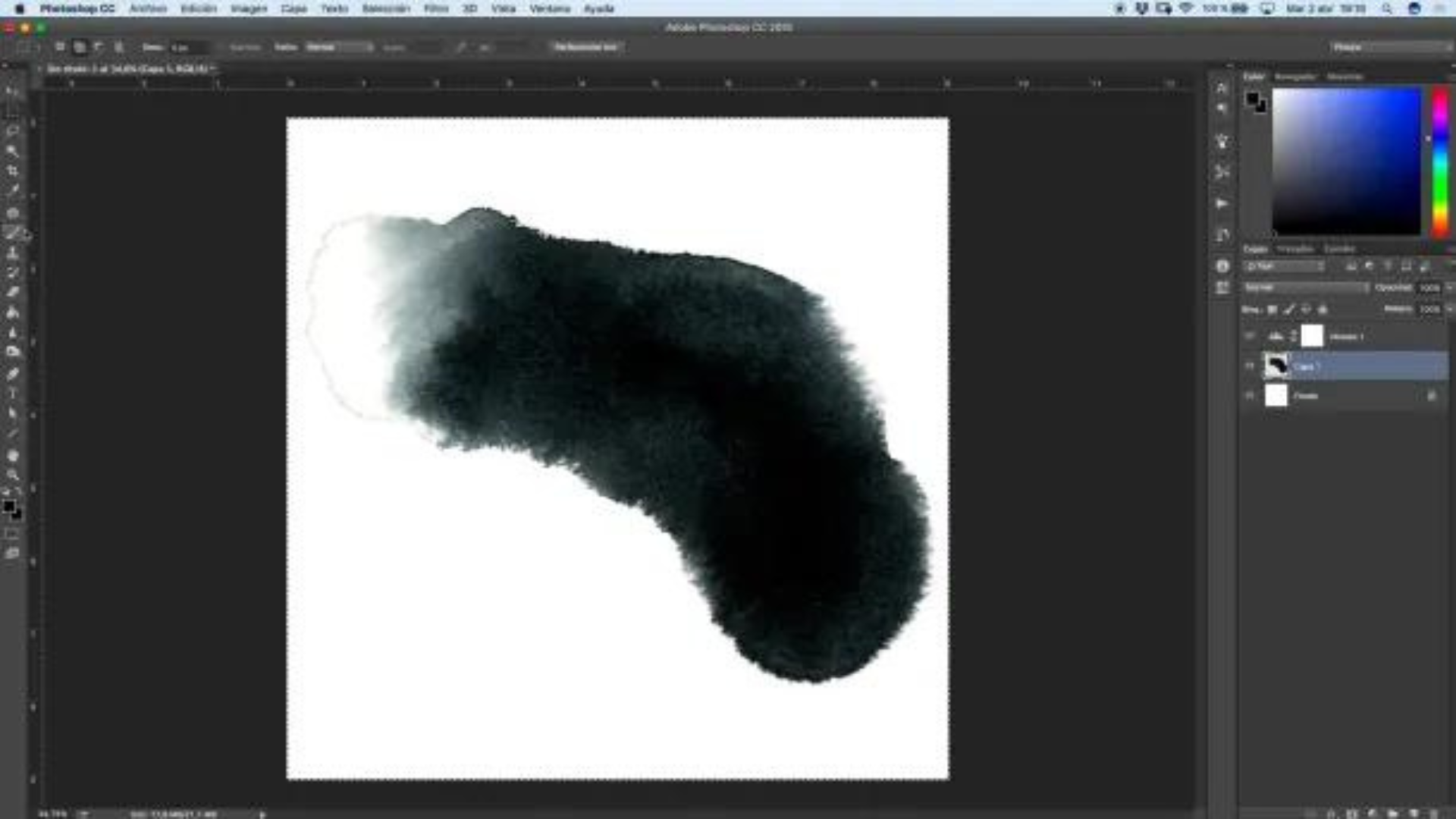The width and height of the screenshot is (1456, 819).
Task: Open the Archivo menu
Action: coord(148,8)
